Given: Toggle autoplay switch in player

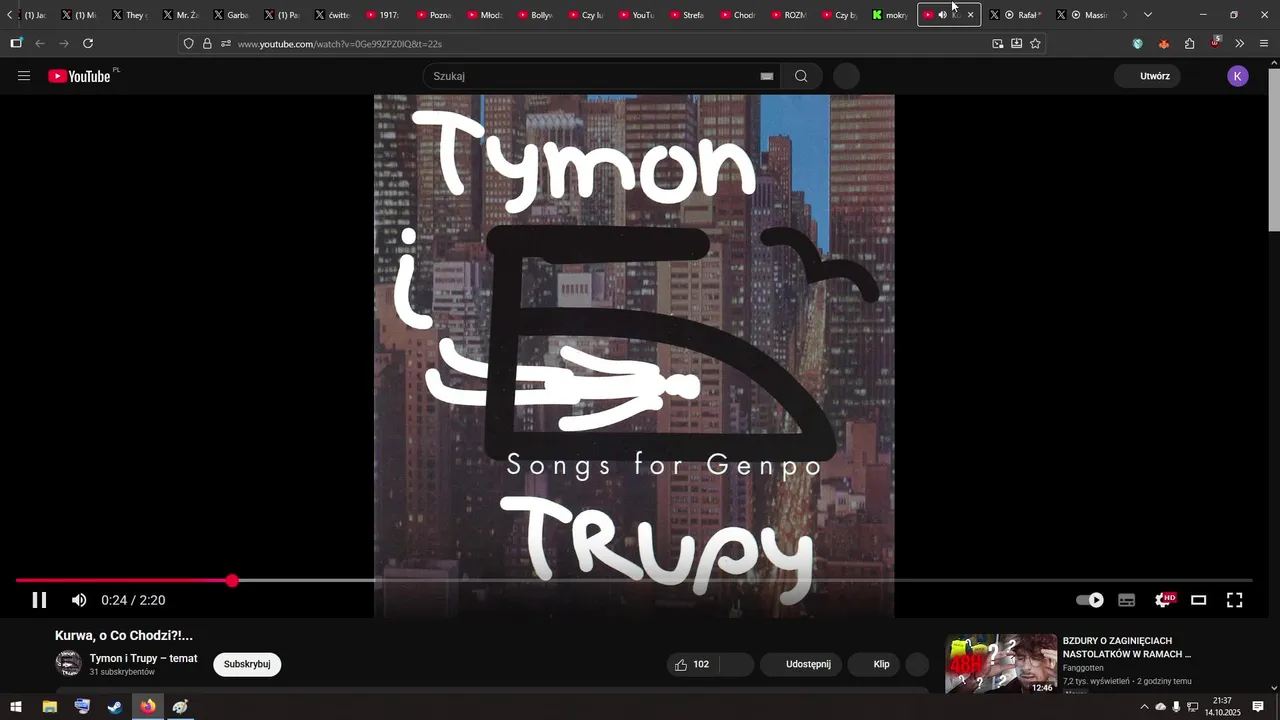Looking at the screenshot, I should point(1090,600).
